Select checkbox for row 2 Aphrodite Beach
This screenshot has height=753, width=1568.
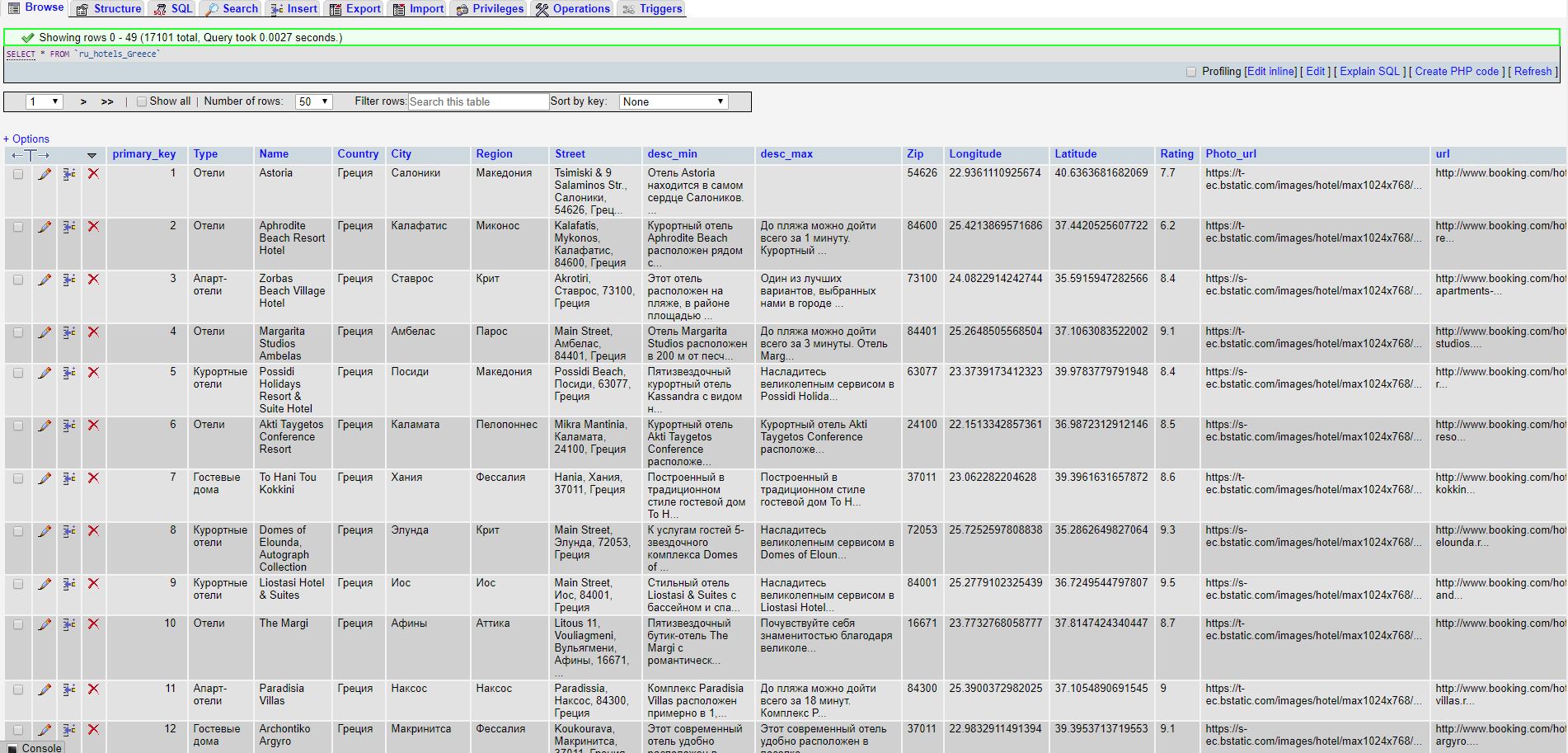tap(18, 227)
